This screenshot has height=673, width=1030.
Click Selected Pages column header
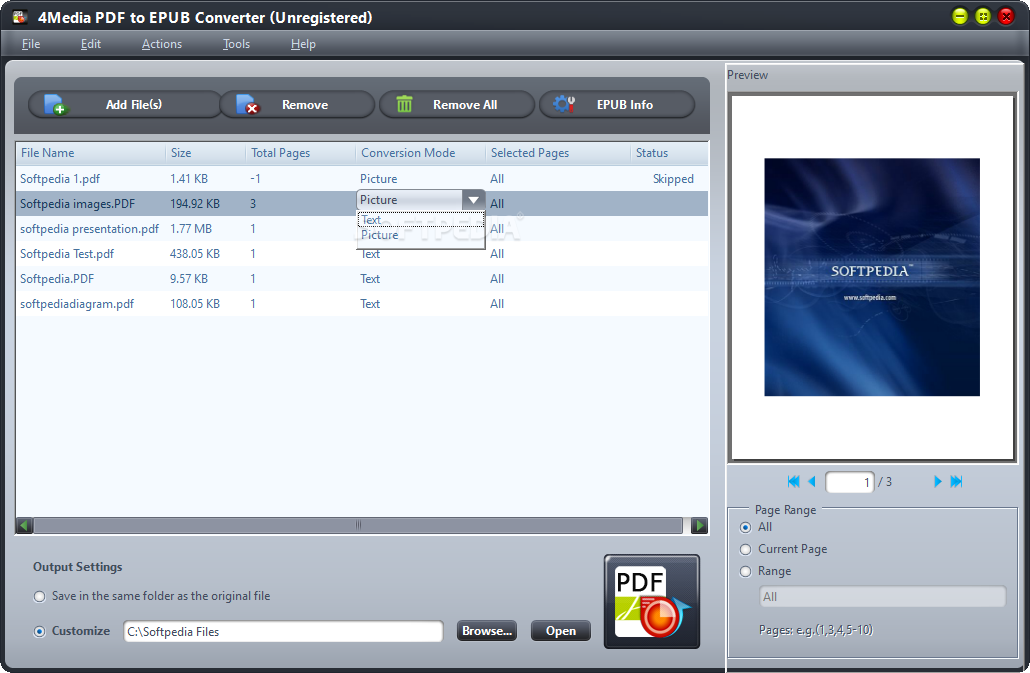pyautogui.click(x=558, y=152)
